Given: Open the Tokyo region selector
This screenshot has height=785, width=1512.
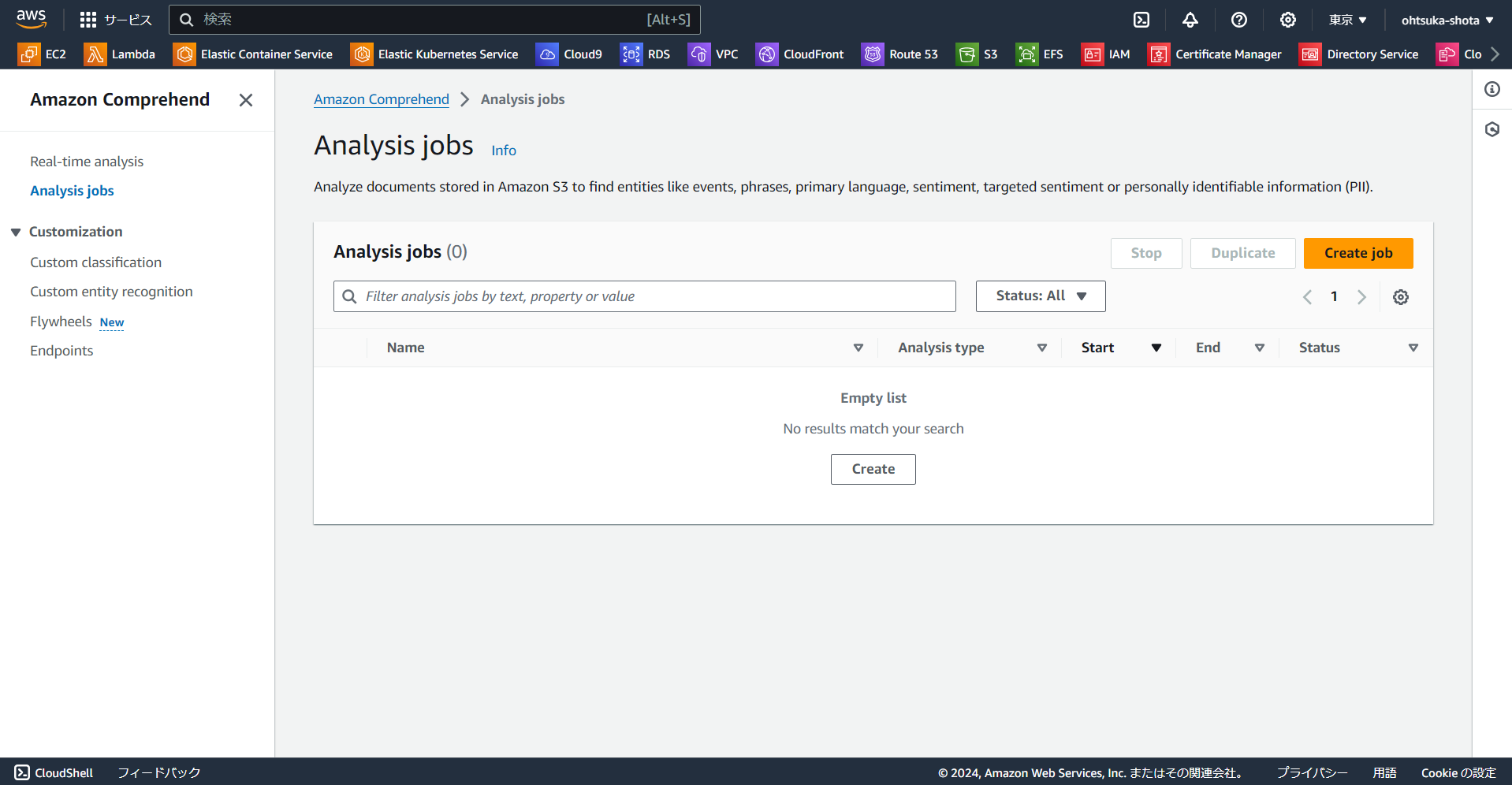Looking at the screenshot, I should tap(1348, 20).
